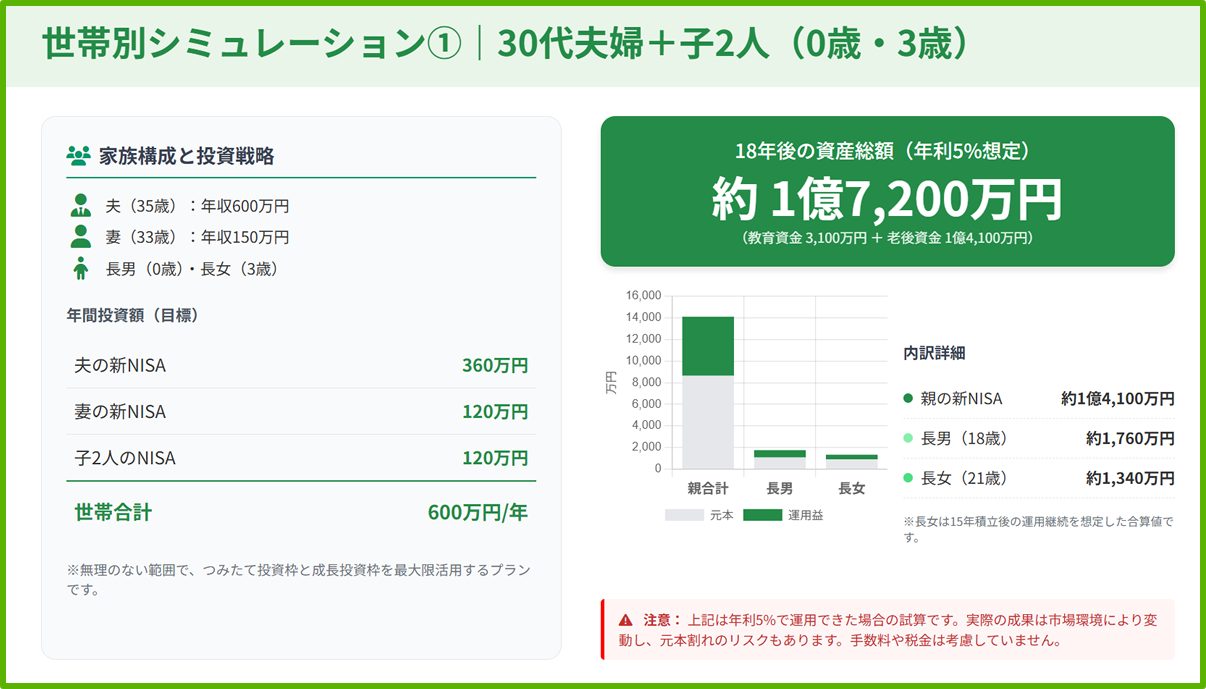Click the gray 元本 legend color box
Image resolution: width=1206 pixels, height=689 pixels.
click(x=684, y=515)
